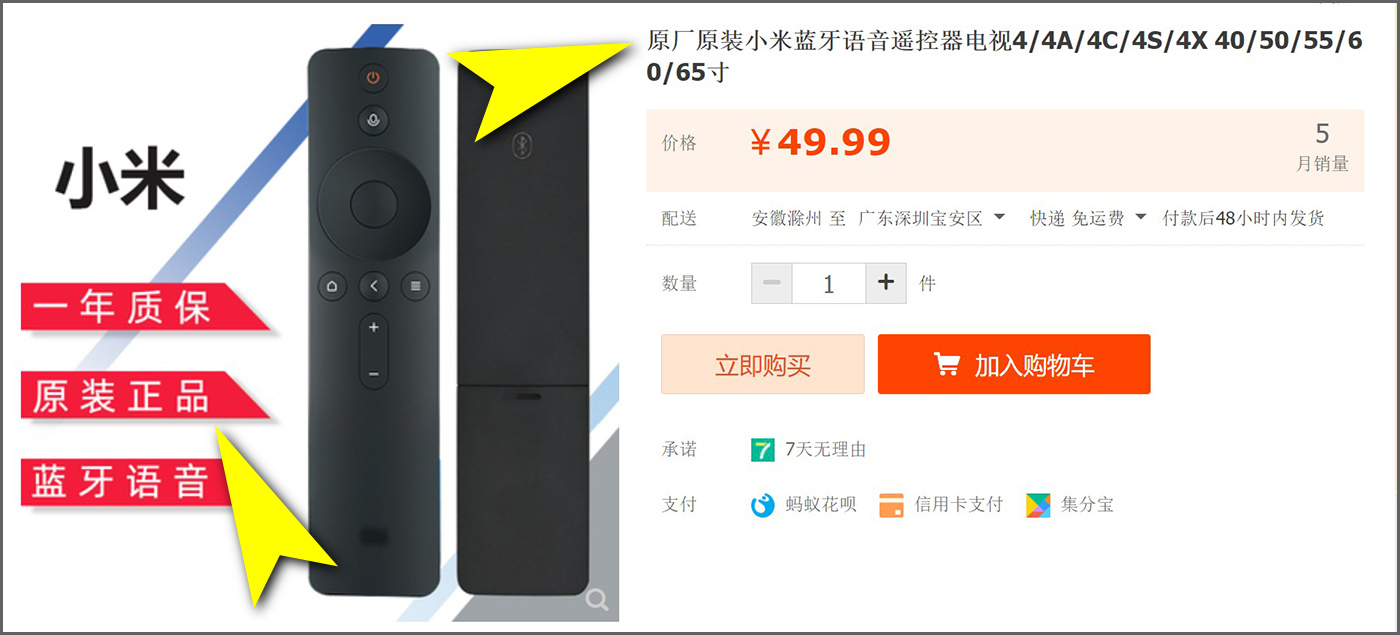Click the 加入购物车 add to cart button
Image resolution: width=1400 pixels, height=635 pixels.
[1014, 364]
